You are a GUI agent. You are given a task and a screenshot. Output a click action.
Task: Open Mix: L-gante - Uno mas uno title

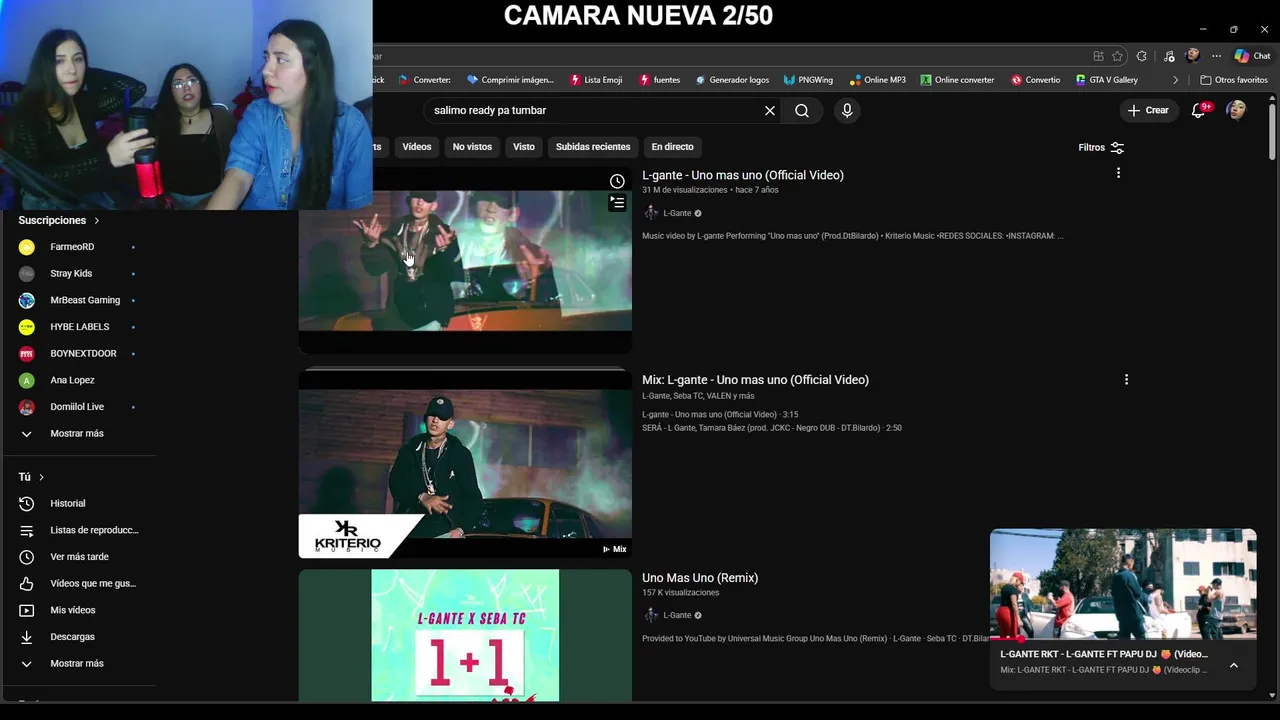tap(755, 380)
